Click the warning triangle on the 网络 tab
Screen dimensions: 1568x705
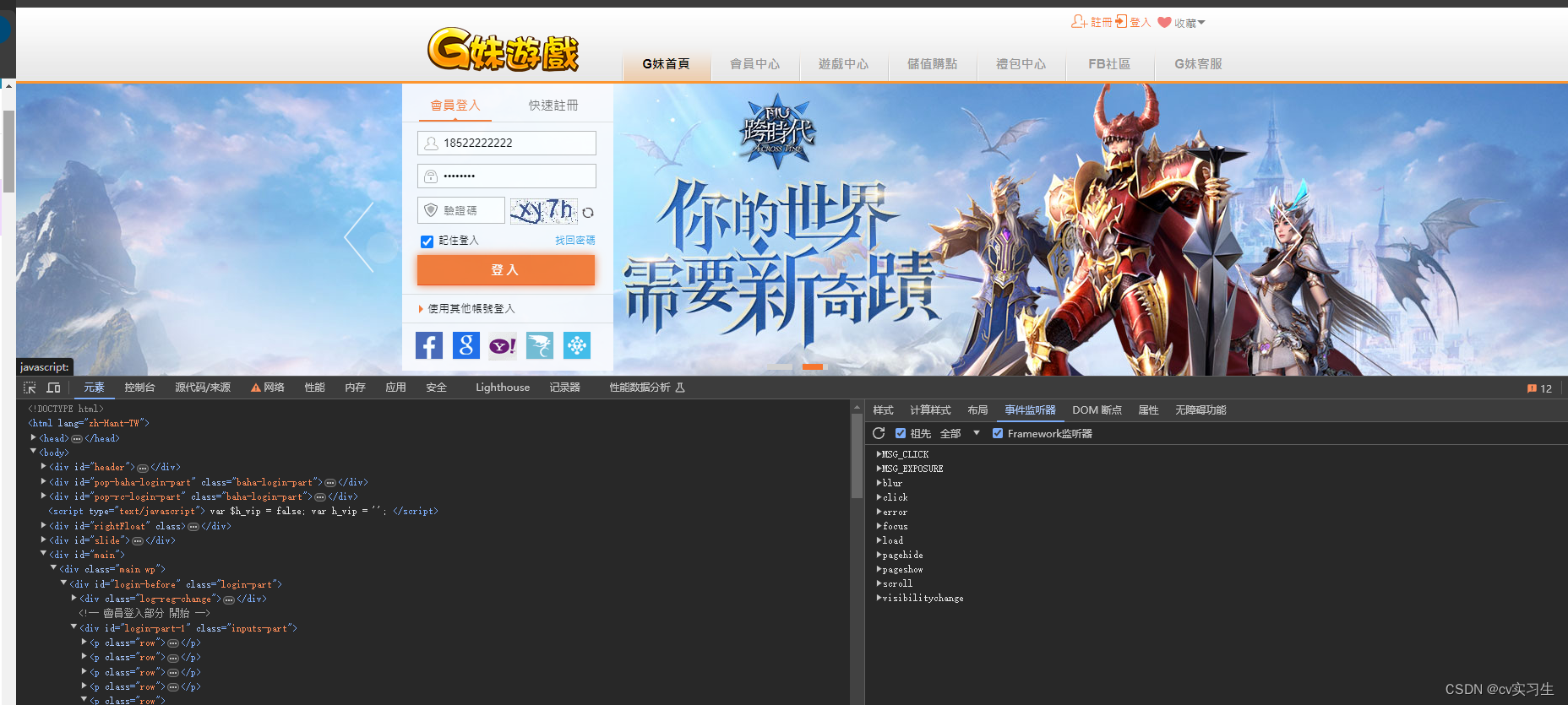click(x=255, y=388)
